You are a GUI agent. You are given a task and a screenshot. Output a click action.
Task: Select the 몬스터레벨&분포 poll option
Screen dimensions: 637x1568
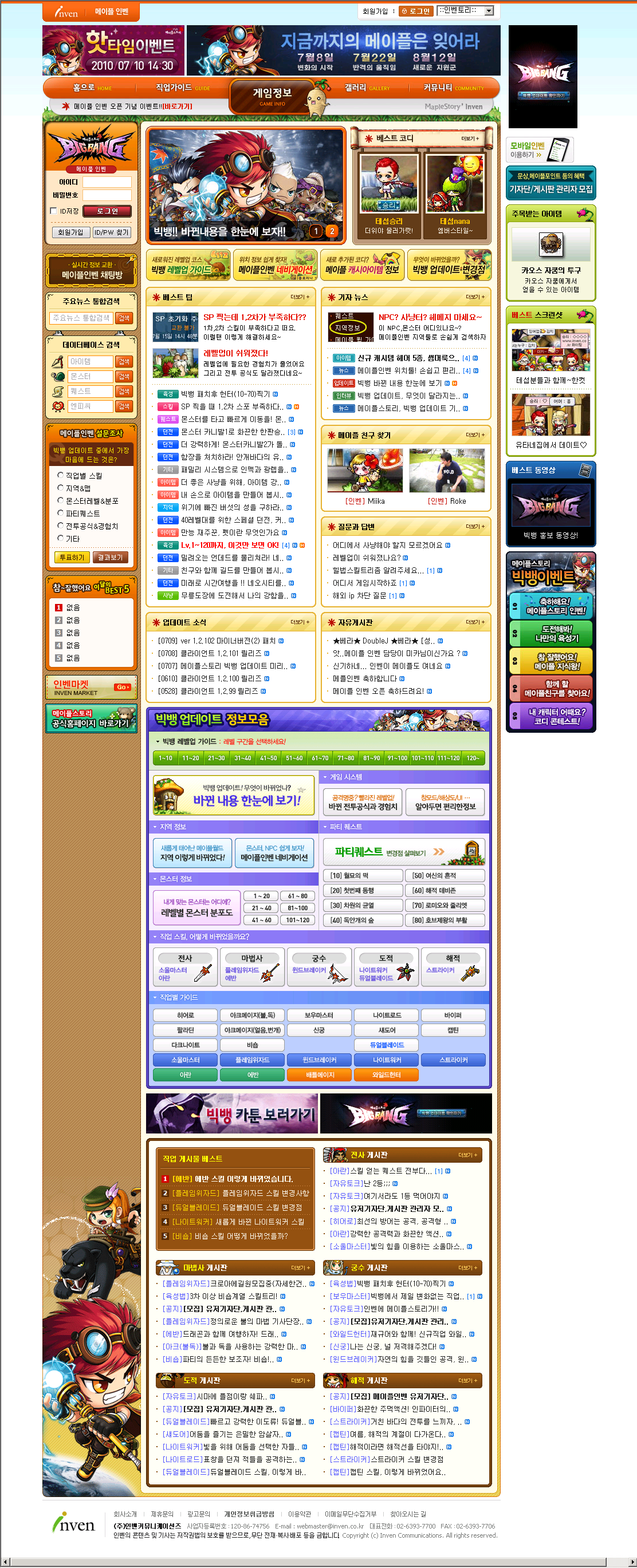[x=60, y=500]
